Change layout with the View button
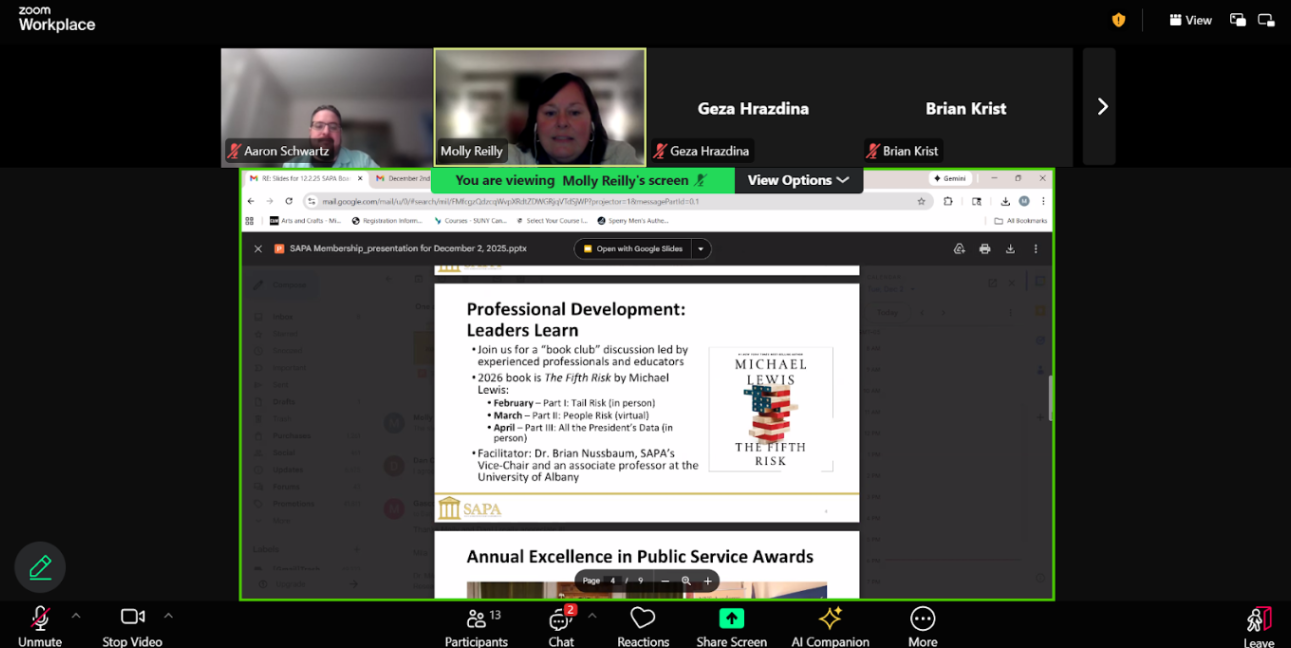1291x648 pixels. (x=1190, y=20)
